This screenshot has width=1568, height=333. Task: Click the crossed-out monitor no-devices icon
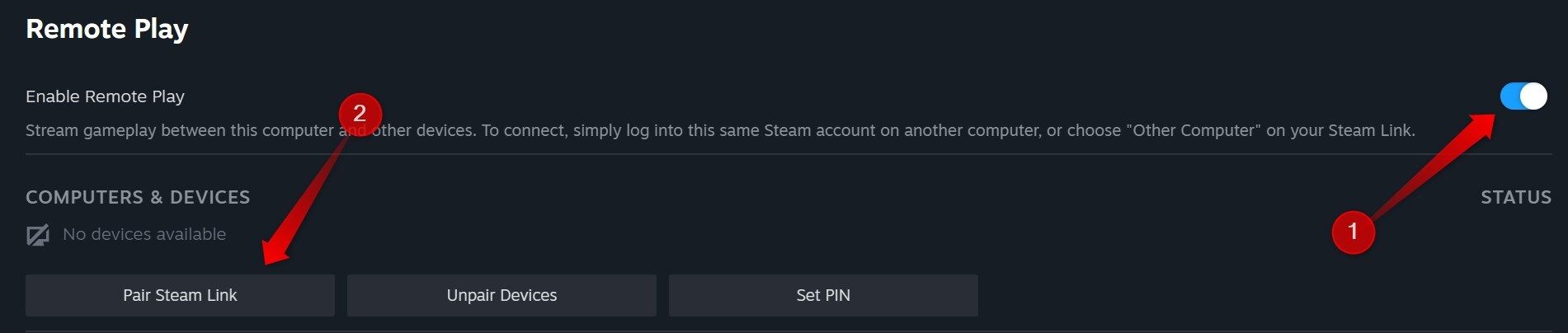click(38, 235)
